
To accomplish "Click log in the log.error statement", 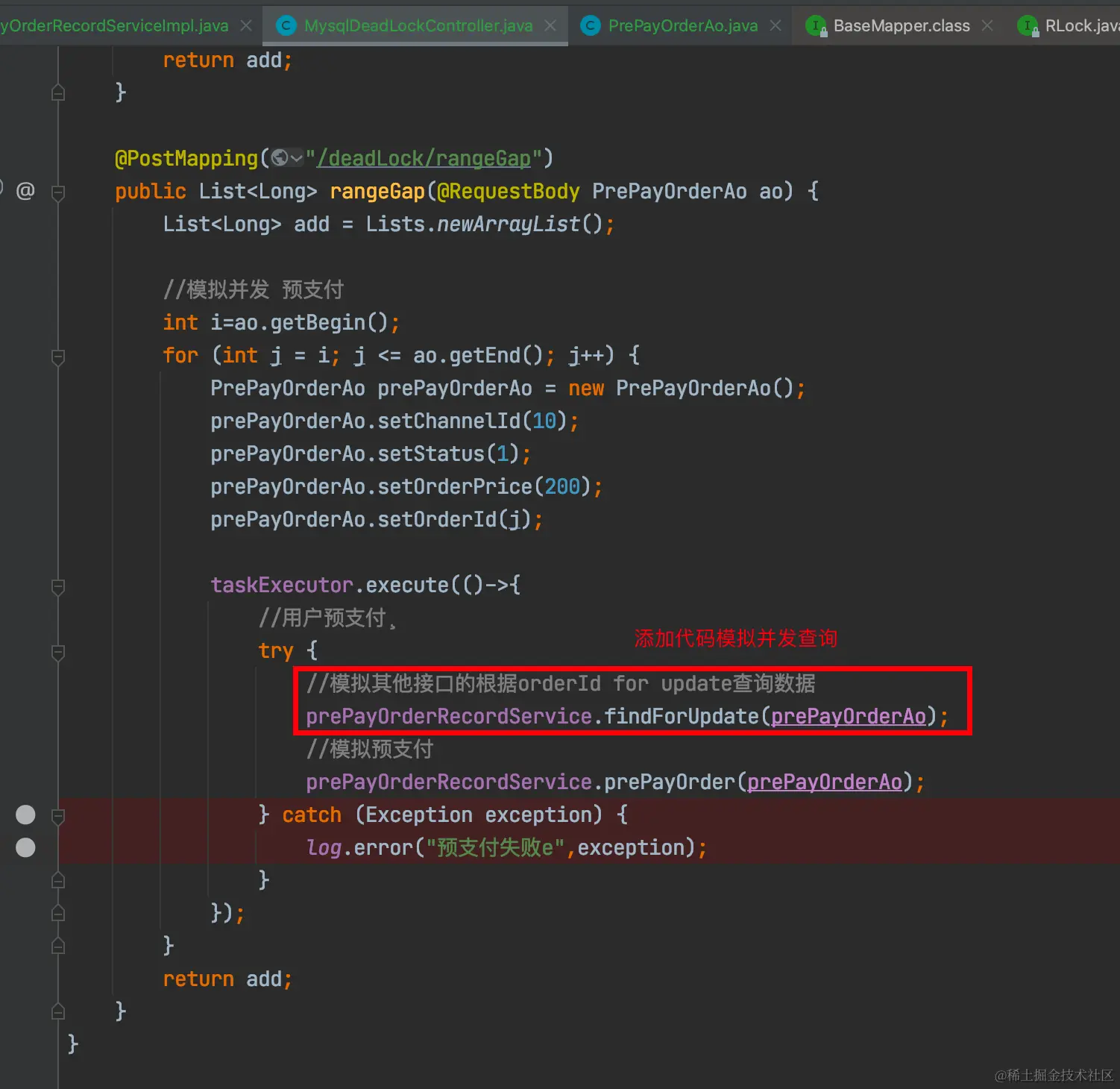I will [324, 847].
